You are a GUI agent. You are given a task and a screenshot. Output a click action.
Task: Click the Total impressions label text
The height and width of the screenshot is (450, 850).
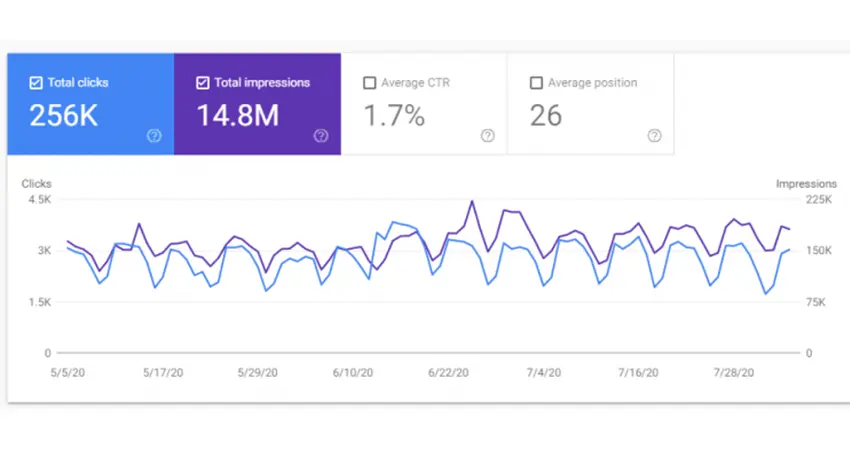[262, 83]
